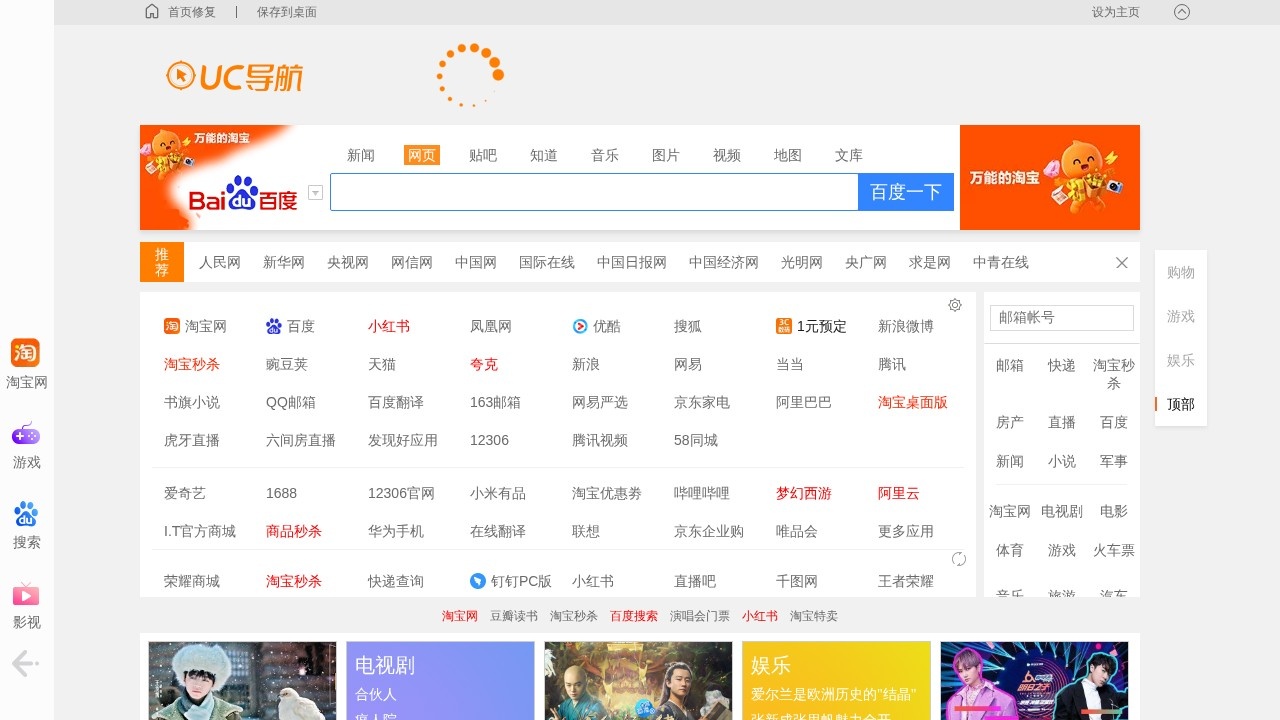Open the 影视 TV sidebar icon
This screenshot has width=1280, height=720.
click(25, 594)
